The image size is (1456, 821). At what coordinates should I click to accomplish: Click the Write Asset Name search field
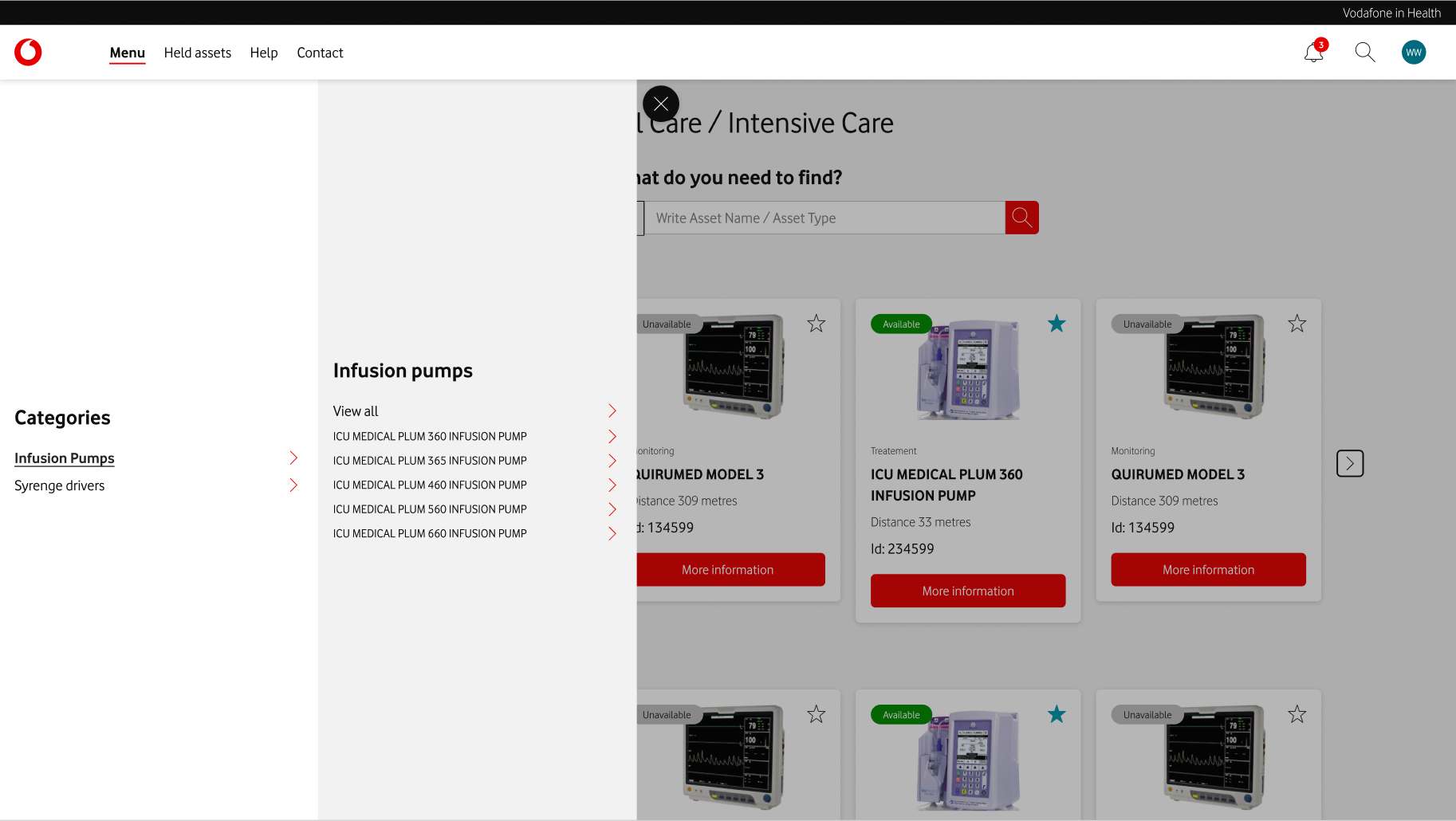pos(824,218)
